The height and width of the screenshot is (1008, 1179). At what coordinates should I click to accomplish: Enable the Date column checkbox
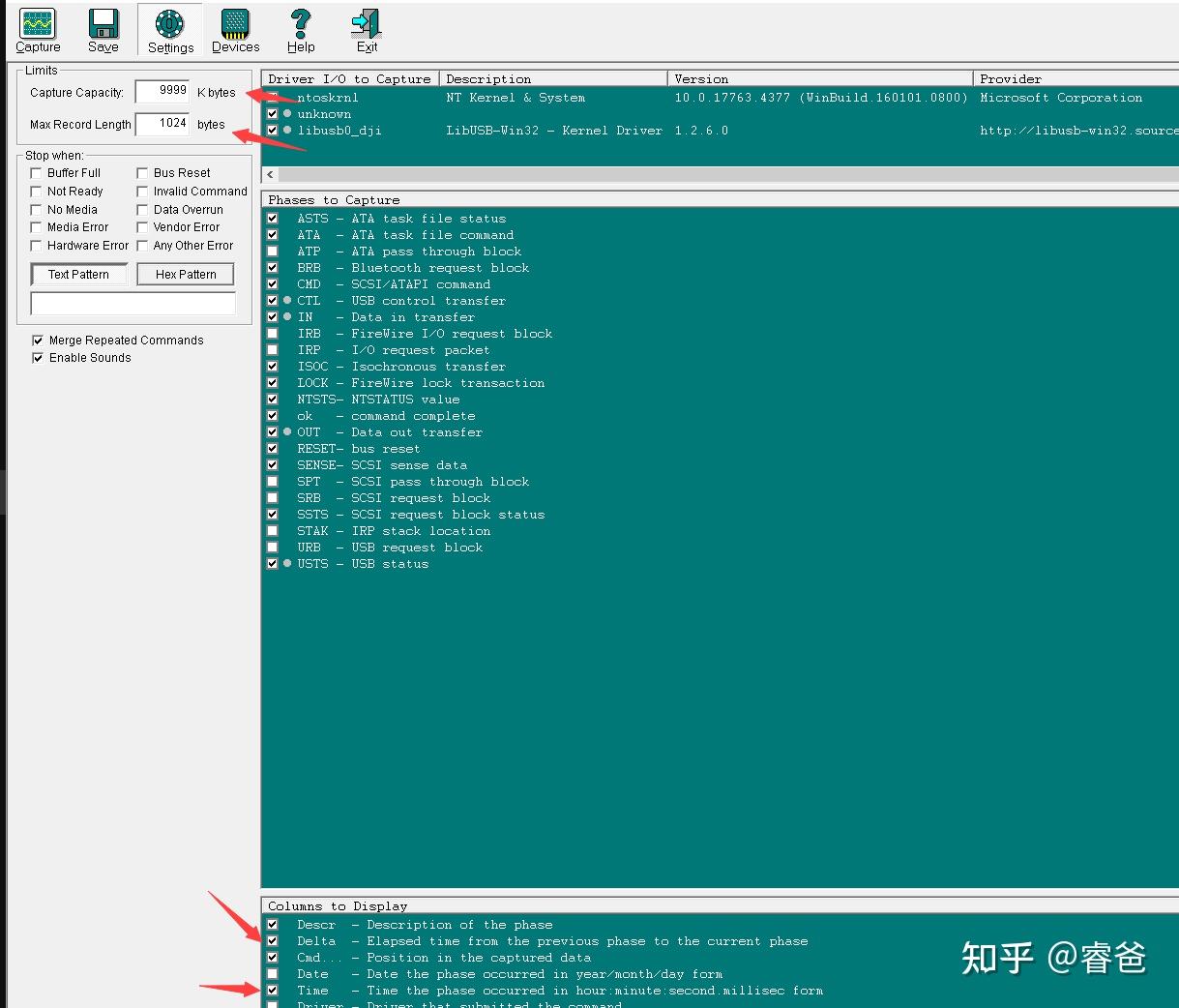pyautogui.click(x=273, y=974)
